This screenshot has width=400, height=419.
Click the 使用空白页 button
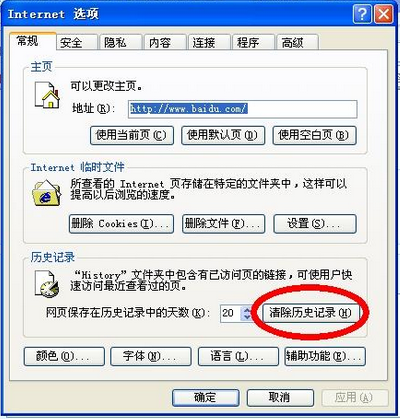click(x=314, y=135)
